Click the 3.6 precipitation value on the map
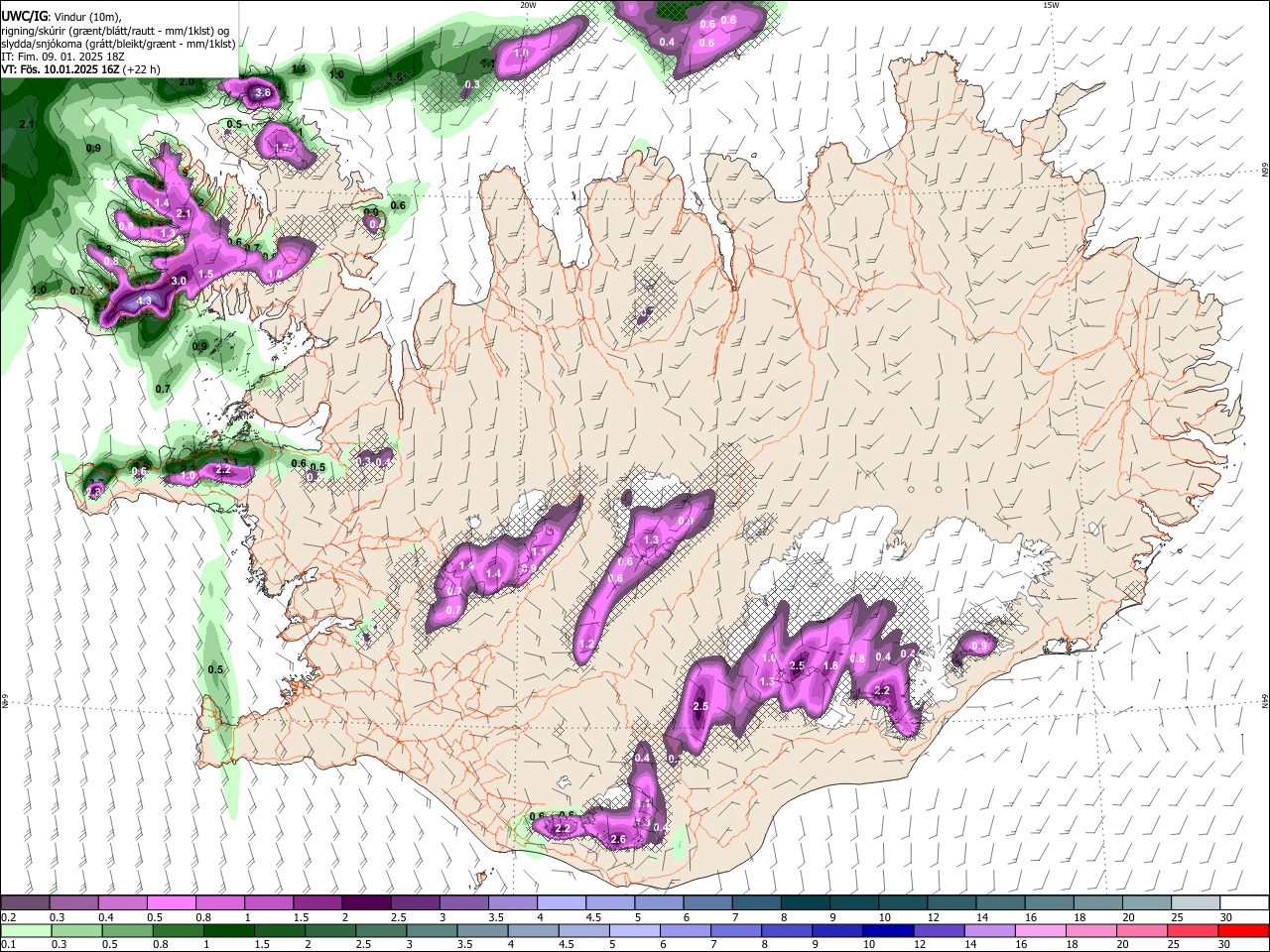This screenshot has width=1270, height=952. tap(262, 93)
